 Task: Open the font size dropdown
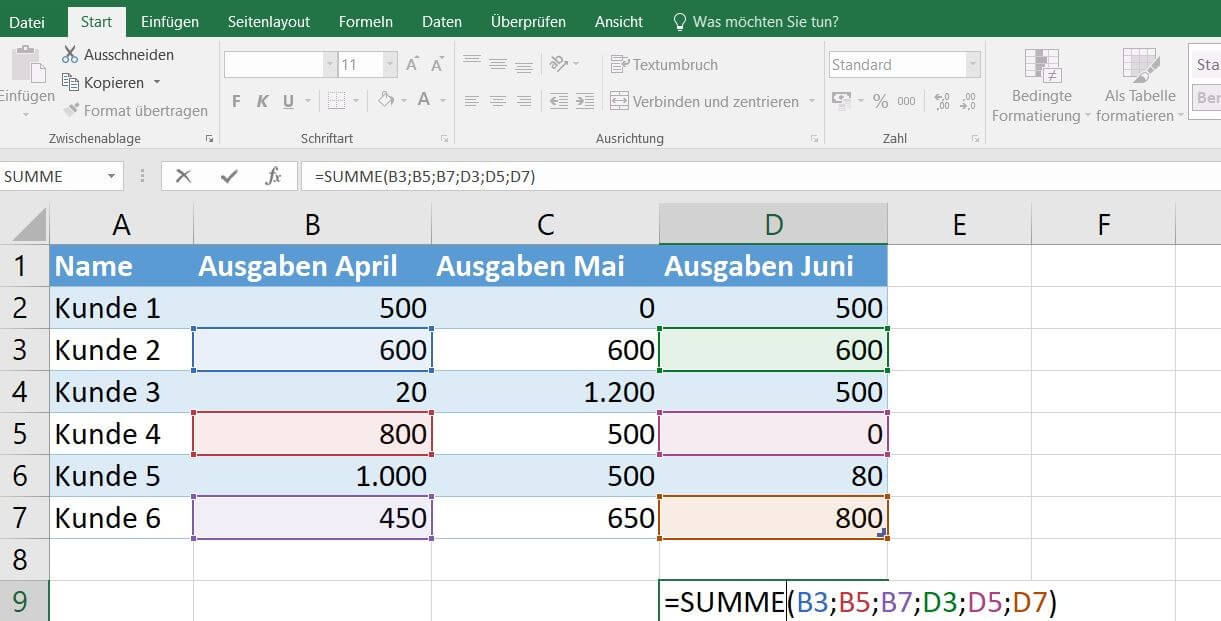click(x=390, y=65)
